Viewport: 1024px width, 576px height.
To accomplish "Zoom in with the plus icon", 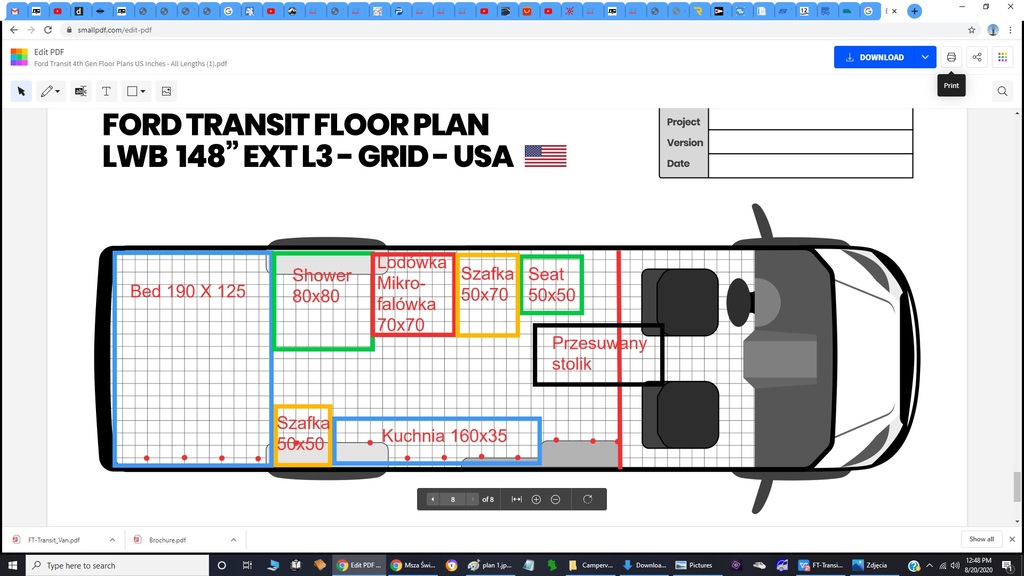I will pos(536,500).
